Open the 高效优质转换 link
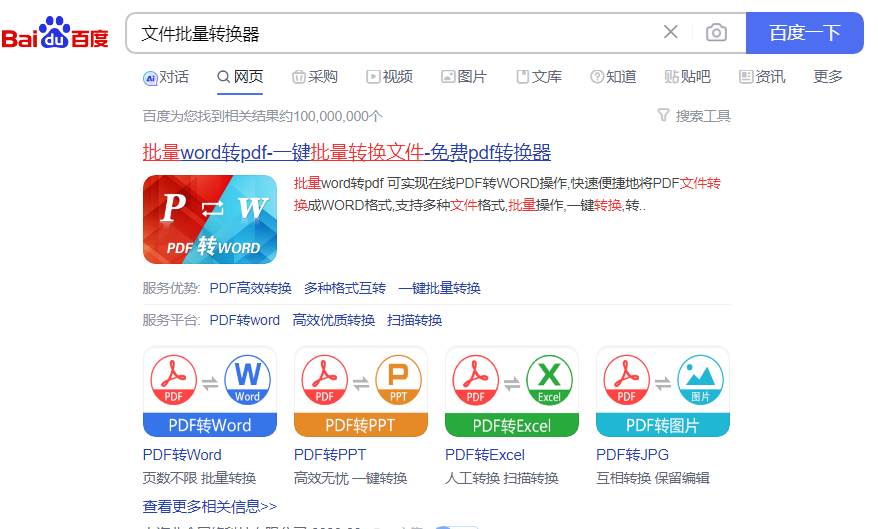Image resolution: width=878 pixels, height=529 pixels. click(334, 320)
